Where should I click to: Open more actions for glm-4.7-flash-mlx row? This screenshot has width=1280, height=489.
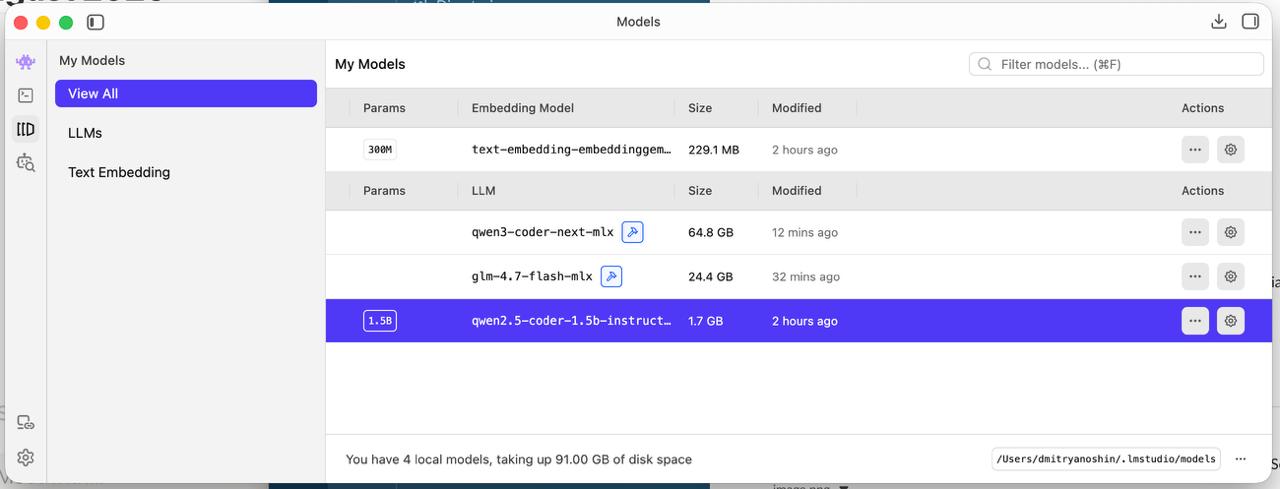tap(1195, 276)
